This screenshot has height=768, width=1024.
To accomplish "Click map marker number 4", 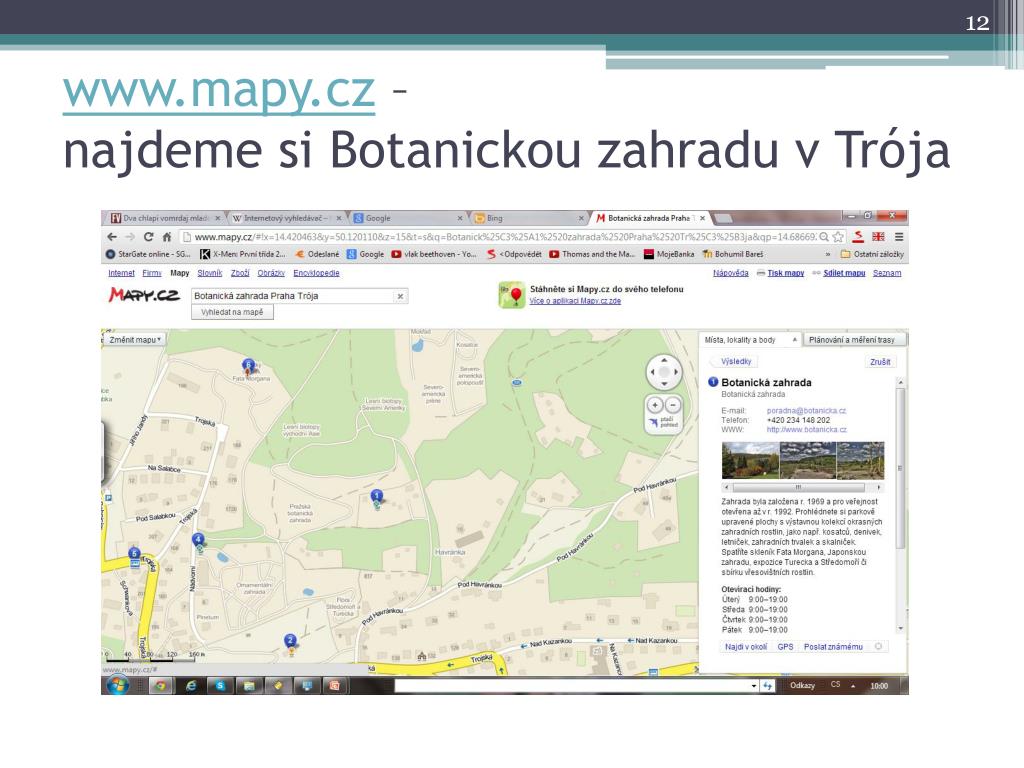I will [x=199, y=541].
